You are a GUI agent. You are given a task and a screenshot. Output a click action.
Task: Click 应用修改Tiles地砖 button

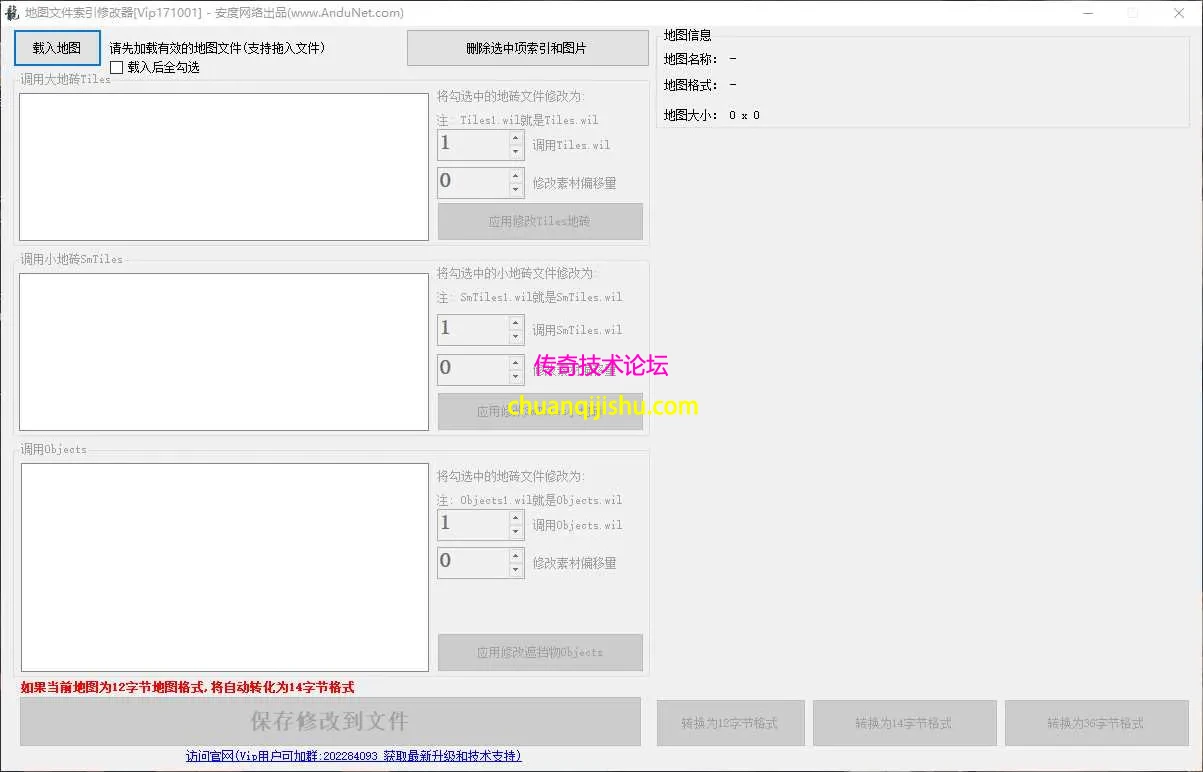(x=540, y=222)
